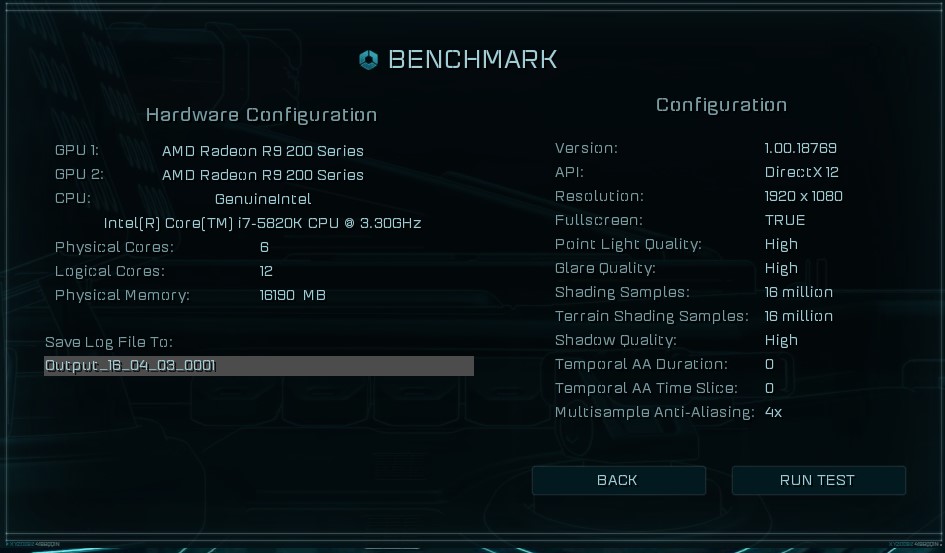Click Terrain Shading Samples 16 million value
The width and height of the screenshot is (945, 553).
coord(799,316)
